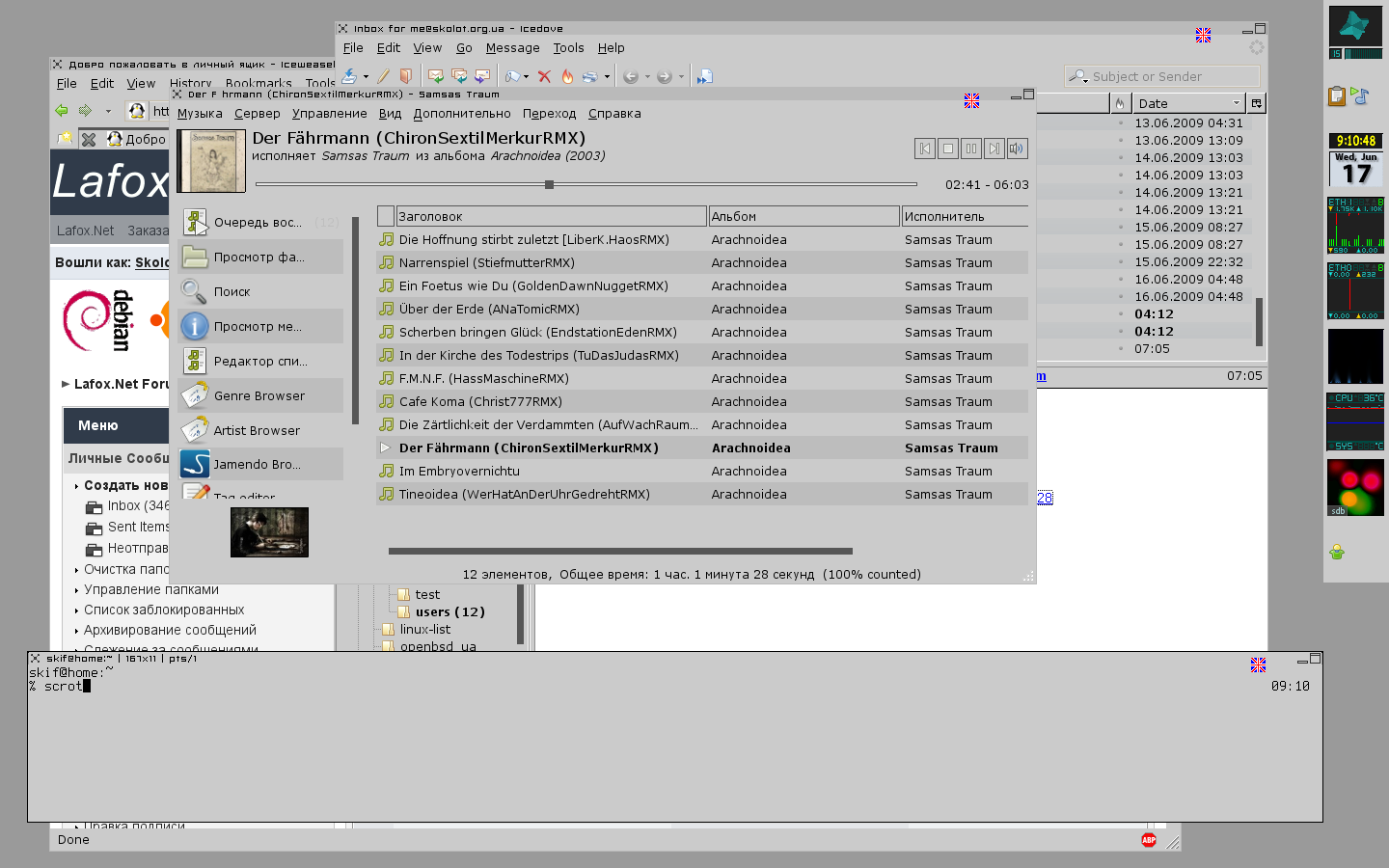The width and height of the screenshot is (1389, 868).
Task: Open the Message menu in Icedove
Action: (513, 47)
